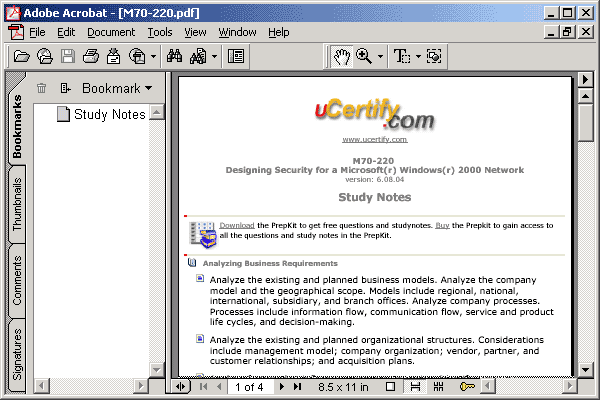Expand the dropdown beside the web search icon
Screen dimensions: 600x400
tap(153, 57)
